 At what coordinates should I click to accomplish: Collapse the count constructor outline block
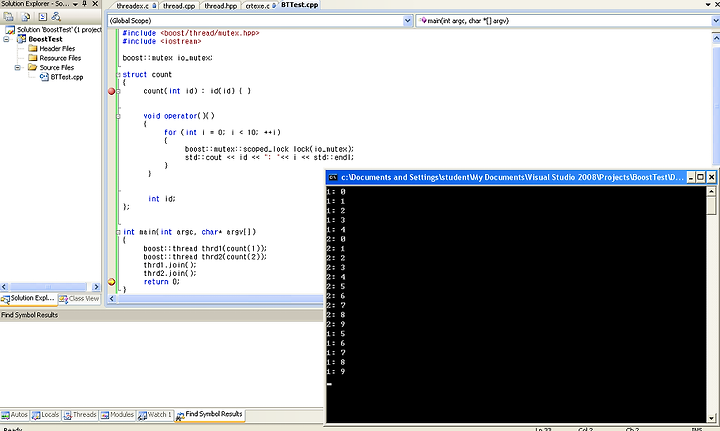point(118,91)
